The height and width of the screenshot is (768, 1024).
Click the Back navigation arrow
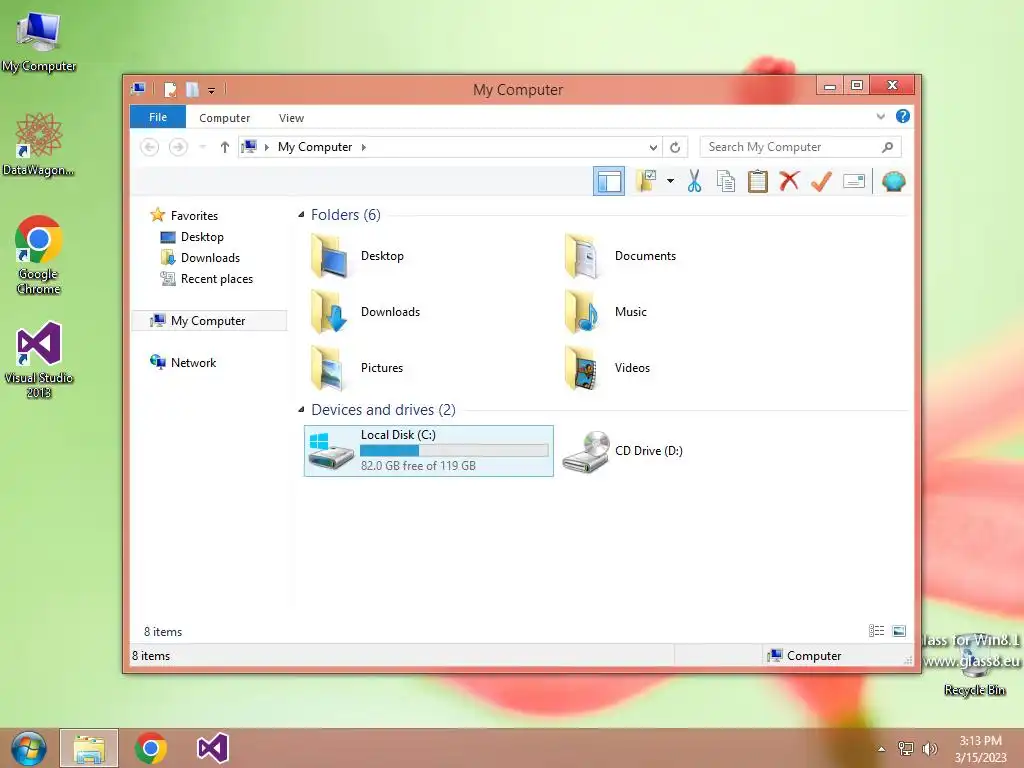tap(150, 147)
